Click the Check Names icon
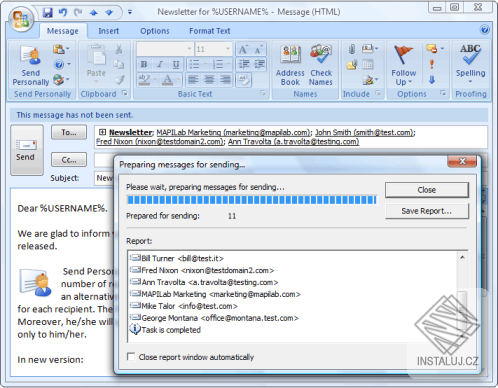This screenshot has width=498, height=388. [x=321, y=65]
